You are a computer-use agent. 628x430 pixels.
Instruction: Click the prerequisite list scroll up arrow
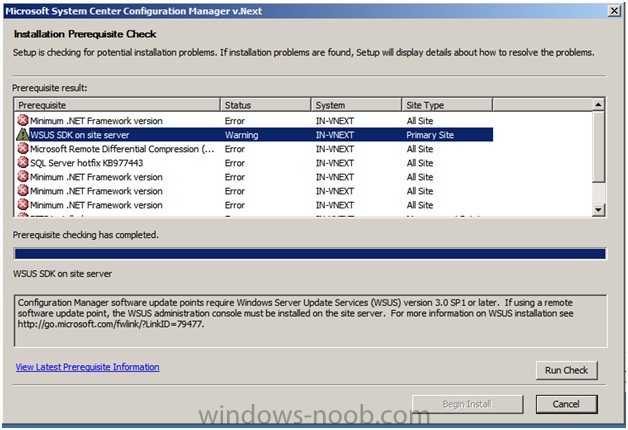click(x=598, y=104)
